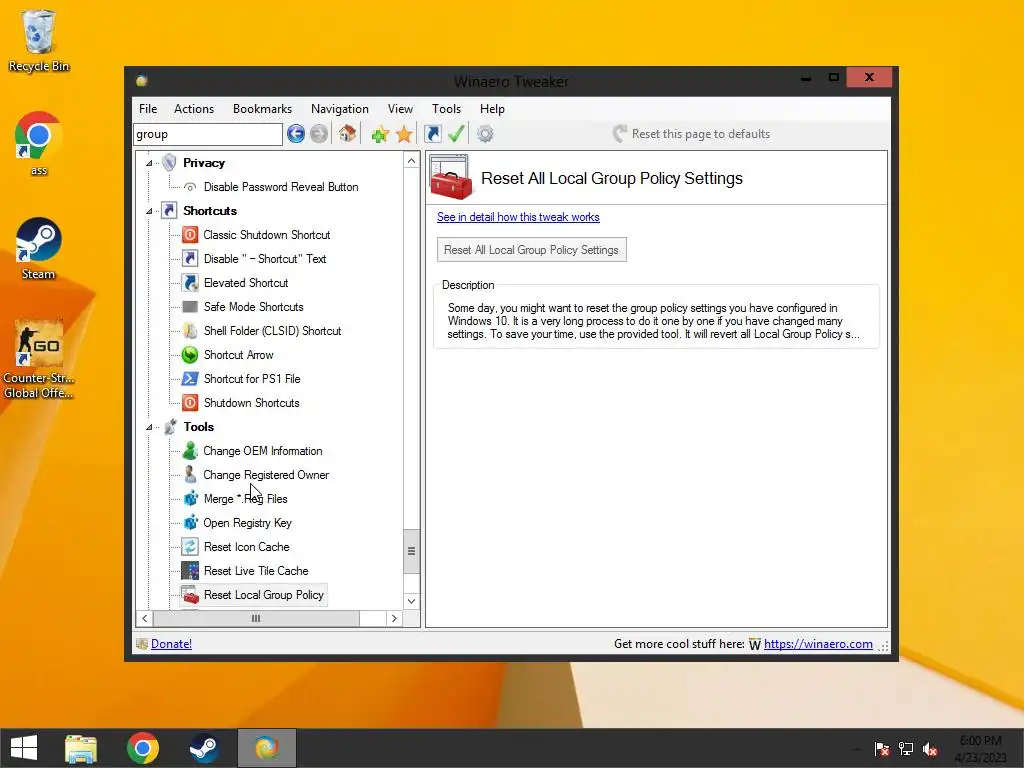
Task: Click the tree vertical scrollbar thumb
Action: pyautogui.click(x=411, y=551)
